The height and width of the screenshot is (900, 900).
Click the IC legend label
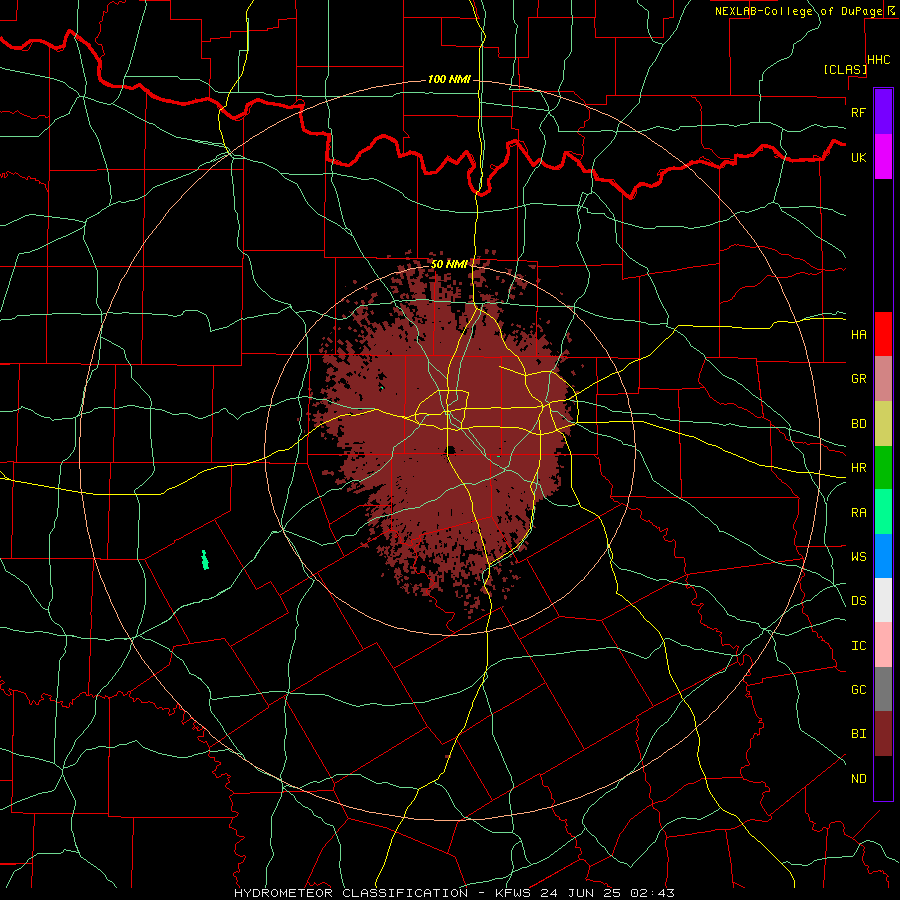pyautogui.click(x=858, y=646)
